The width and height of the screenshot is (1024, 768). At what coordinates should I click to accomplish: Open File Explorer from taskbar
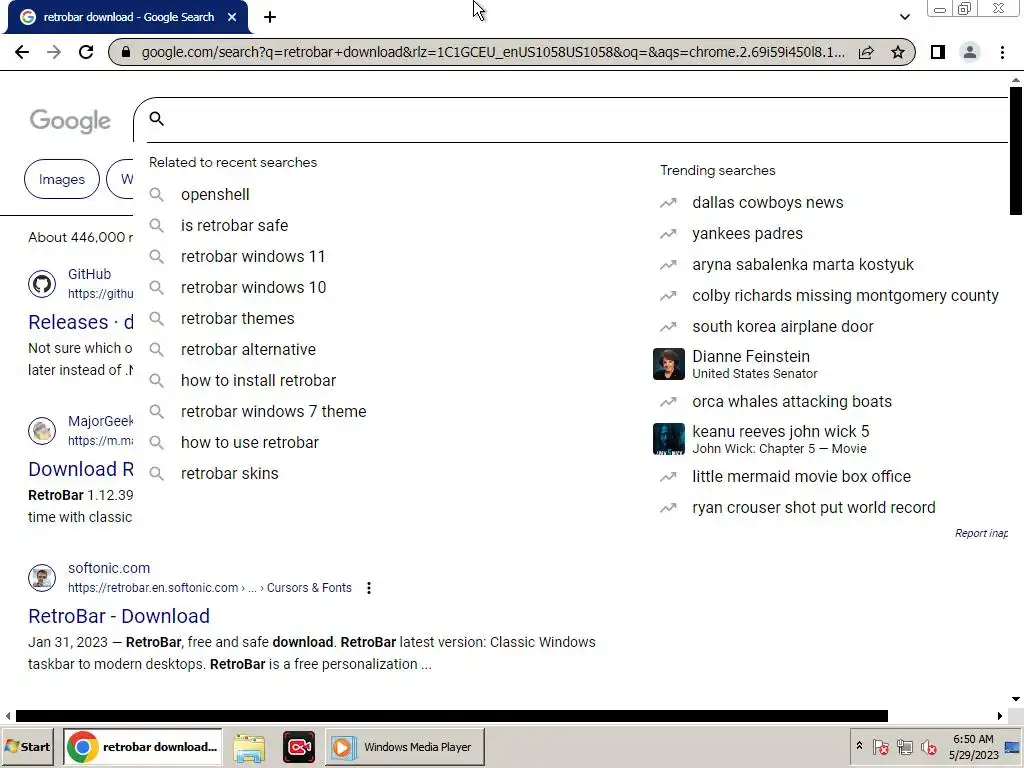pyautogui.click(x=249, y=747)
